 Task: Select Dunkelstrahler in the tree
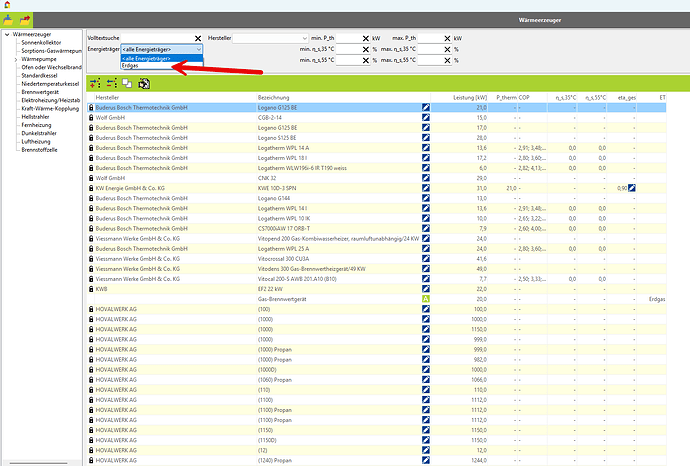click(39, 133)
